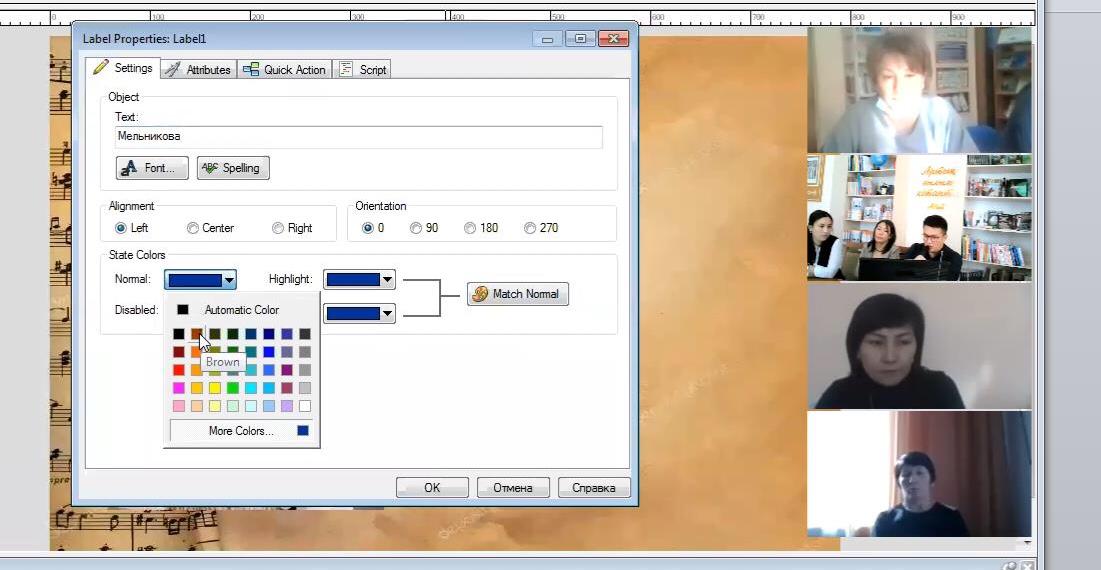Screen dimensions: 1101x570
Task: Click the label Text input field
Action: (x=358, y=137)
